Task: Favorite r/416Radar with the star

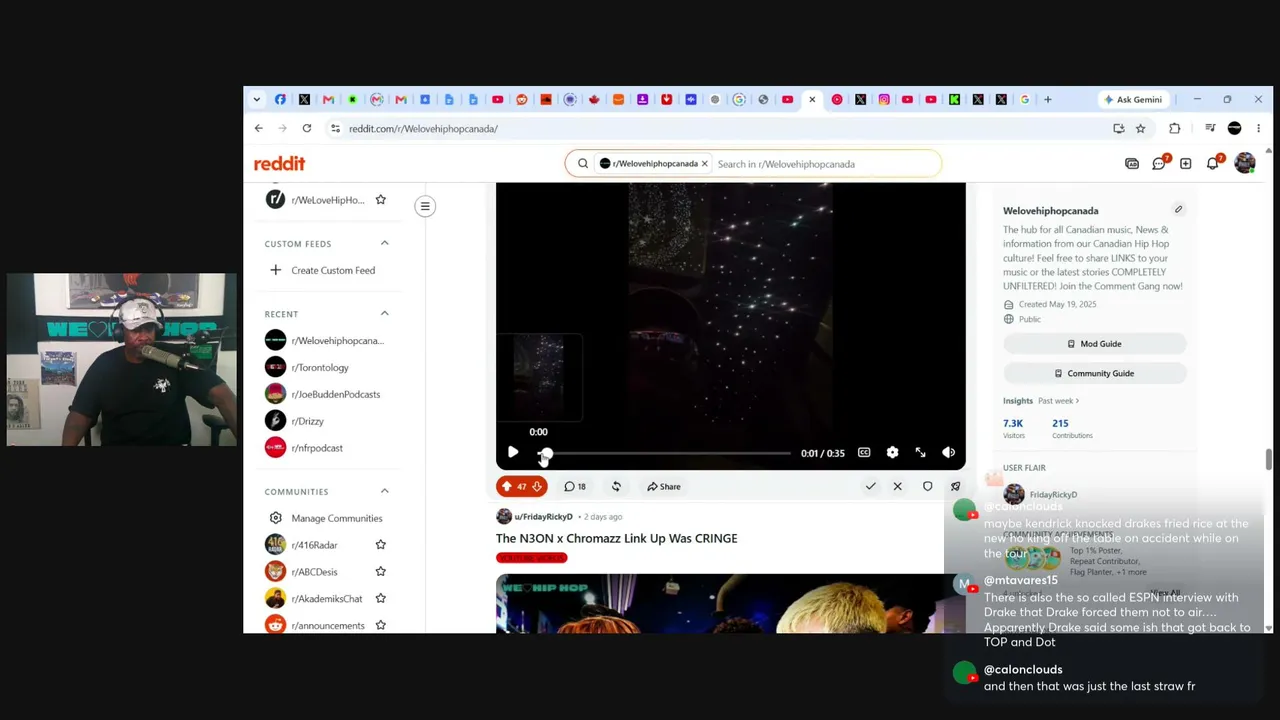Action: (x=380, y=545)
